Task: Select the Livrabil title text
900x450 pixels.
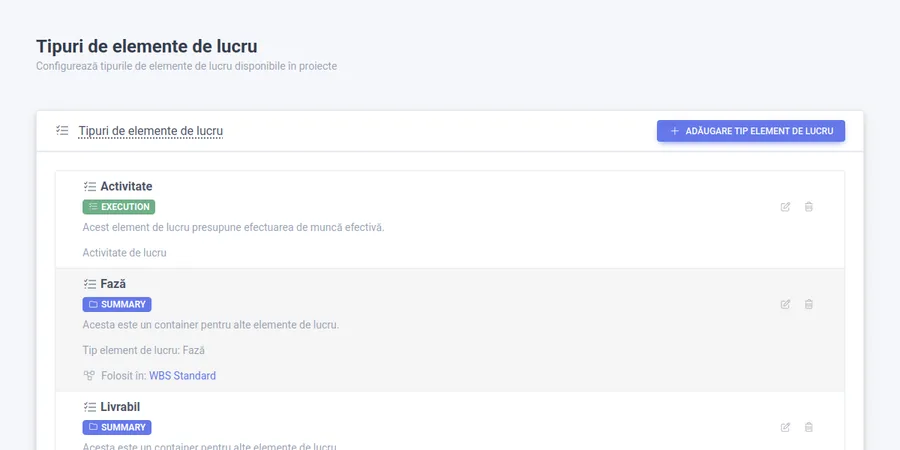Action: coord(120,407)
